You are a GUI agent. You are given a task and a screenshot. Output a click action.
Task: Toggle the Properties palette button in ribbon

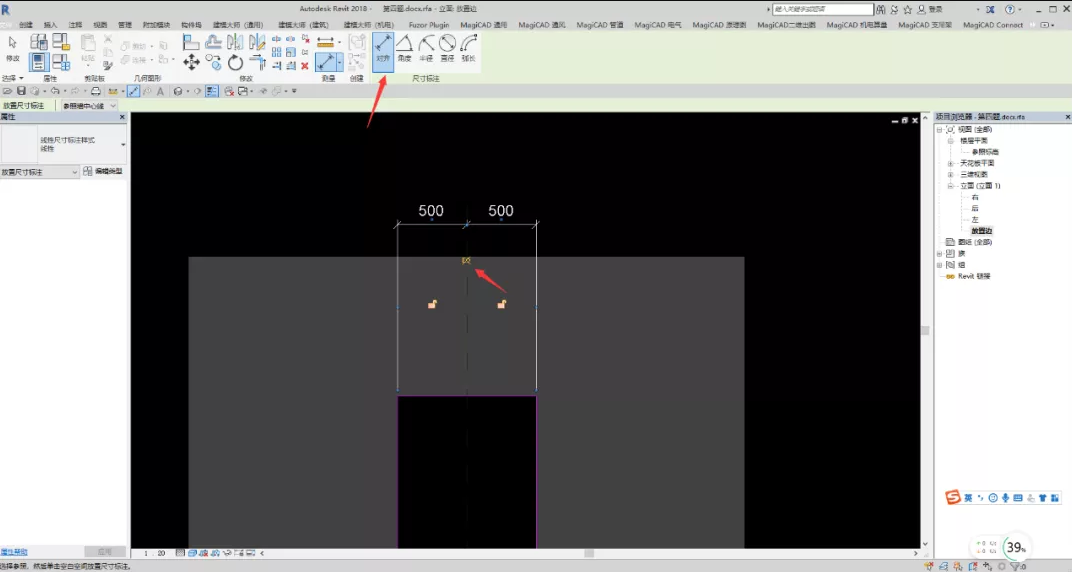coord(38,62)
